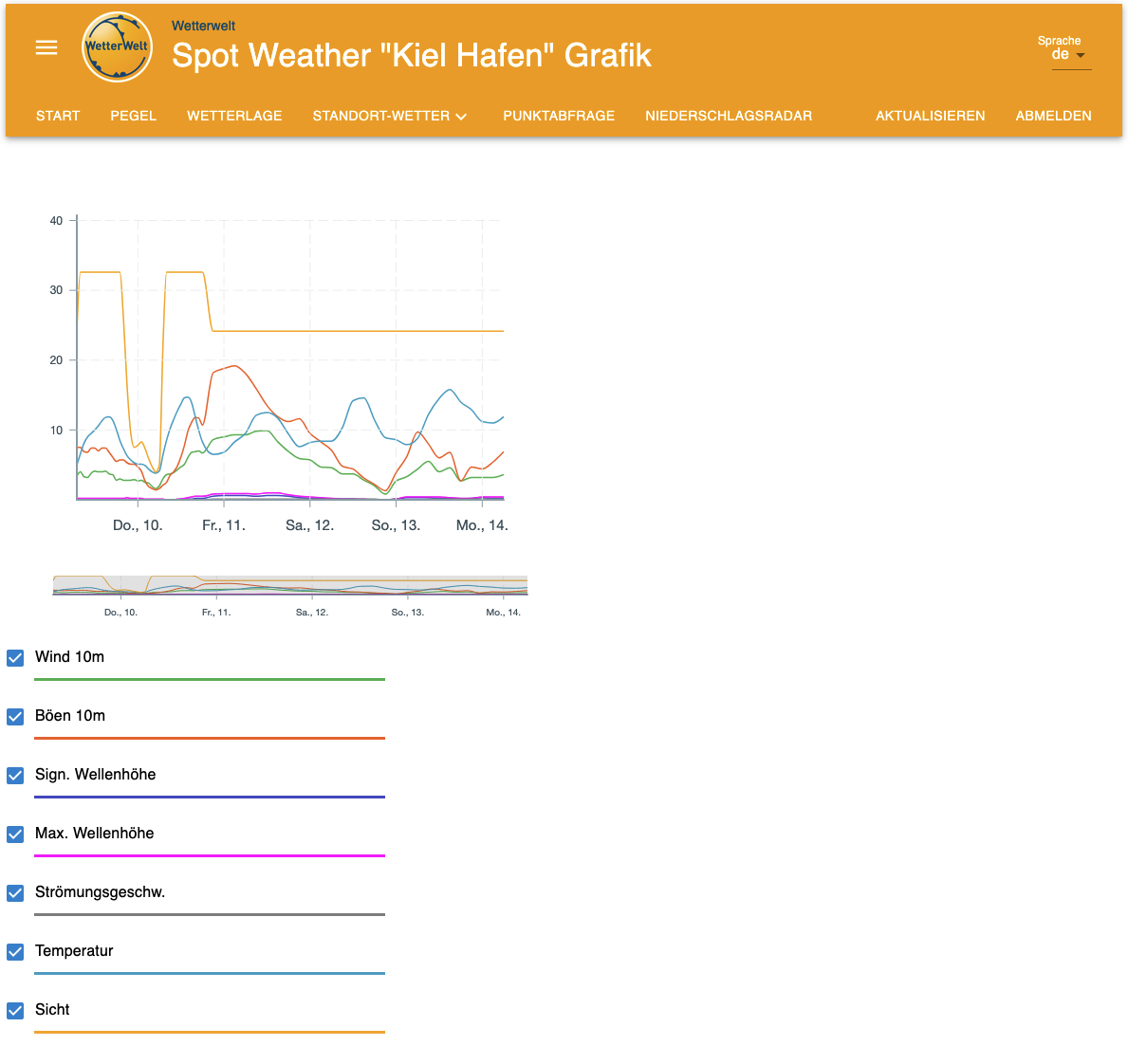The height and width of the screenshot is (1064, 1128).
Task: Go to the START page
Action: [x=58, y=116]
